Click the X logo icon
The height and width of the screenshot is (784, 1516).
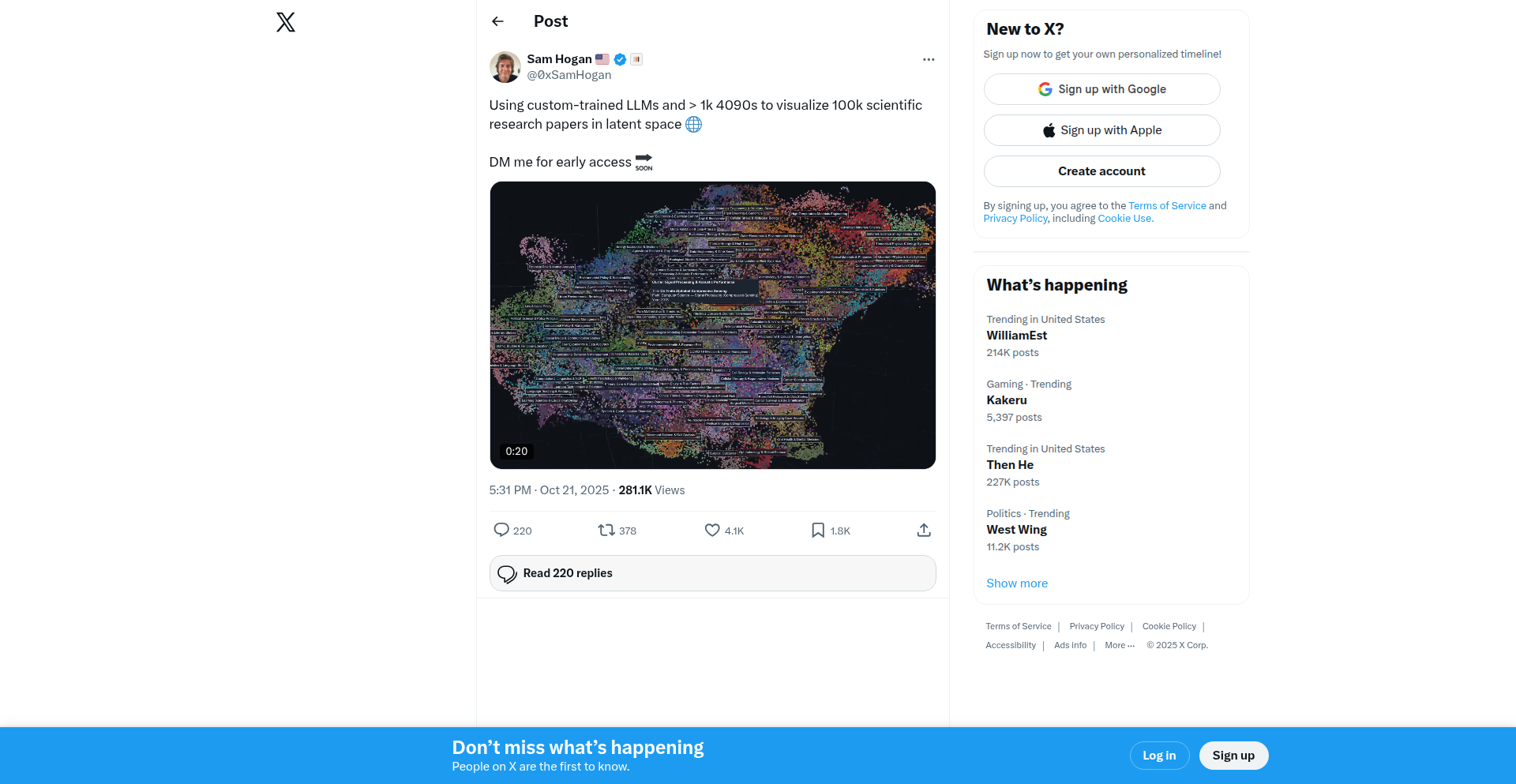286,22
